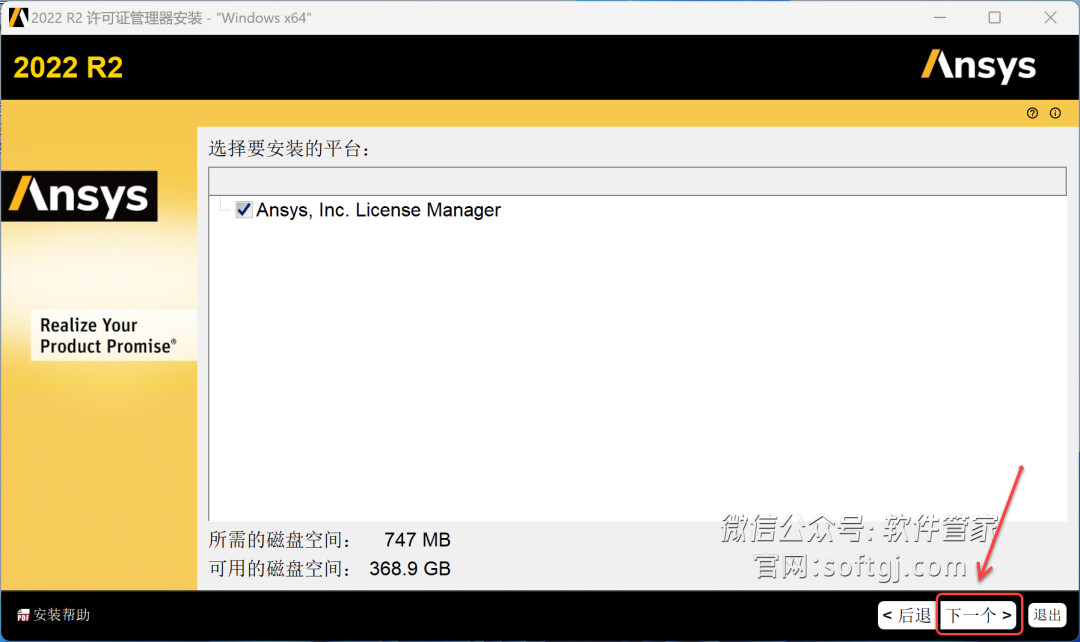Minimize the installer window
This screenshot has width=1080, height=642.
(939, 17)
